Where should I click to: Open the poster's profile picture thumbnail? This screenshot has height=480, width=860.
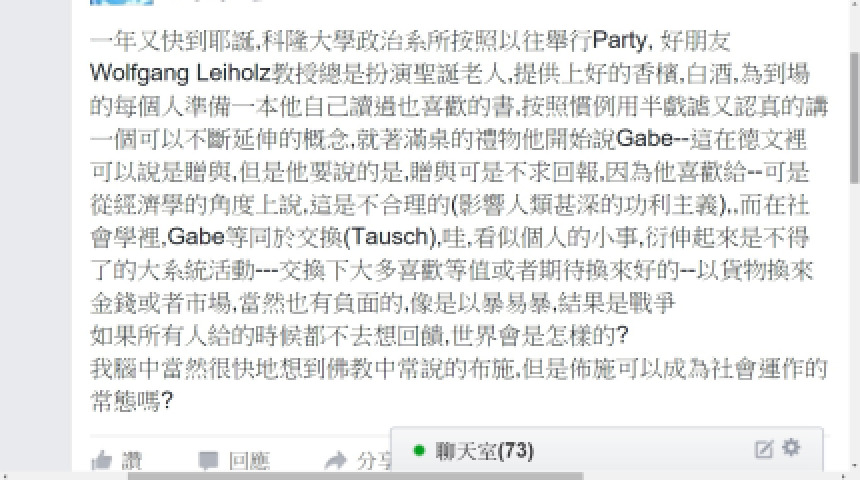[x=122, y=2]
